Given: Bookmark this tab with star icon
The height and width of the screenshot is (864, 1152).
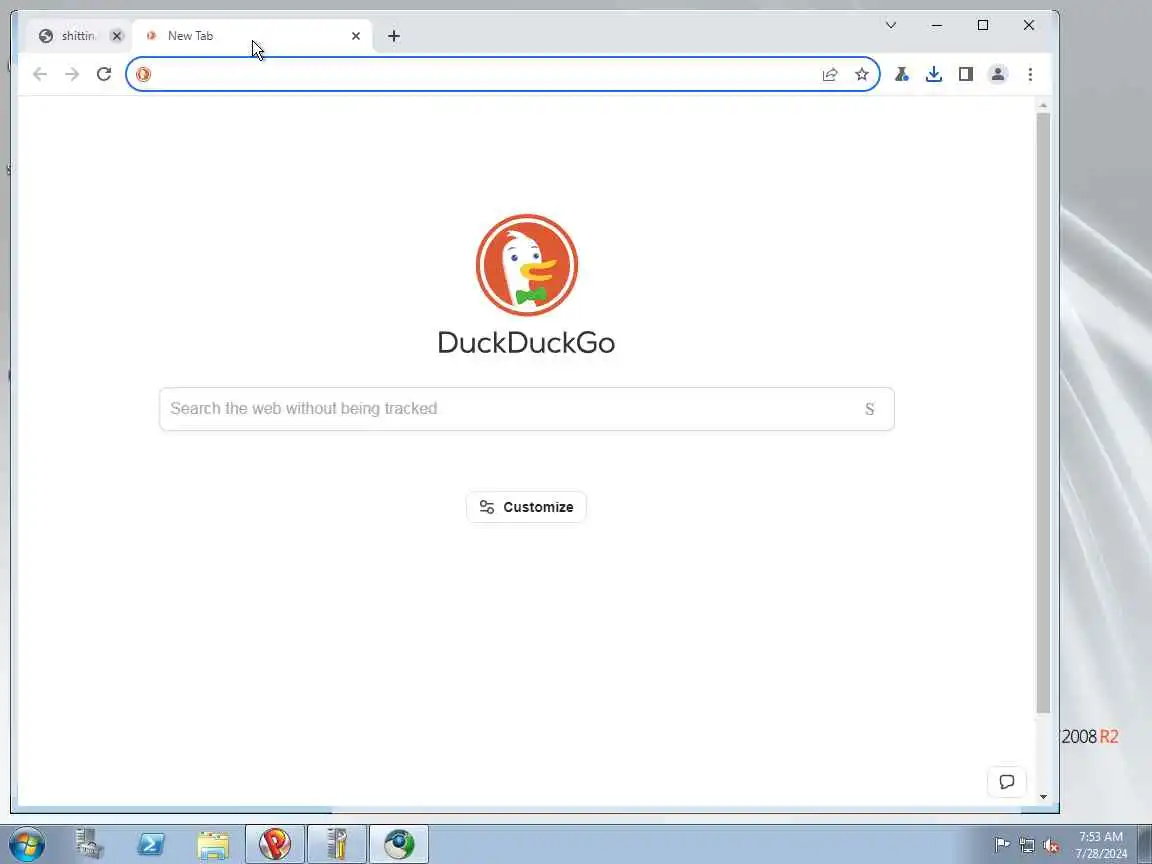Looking at the screenshot, I should (862, 74).
